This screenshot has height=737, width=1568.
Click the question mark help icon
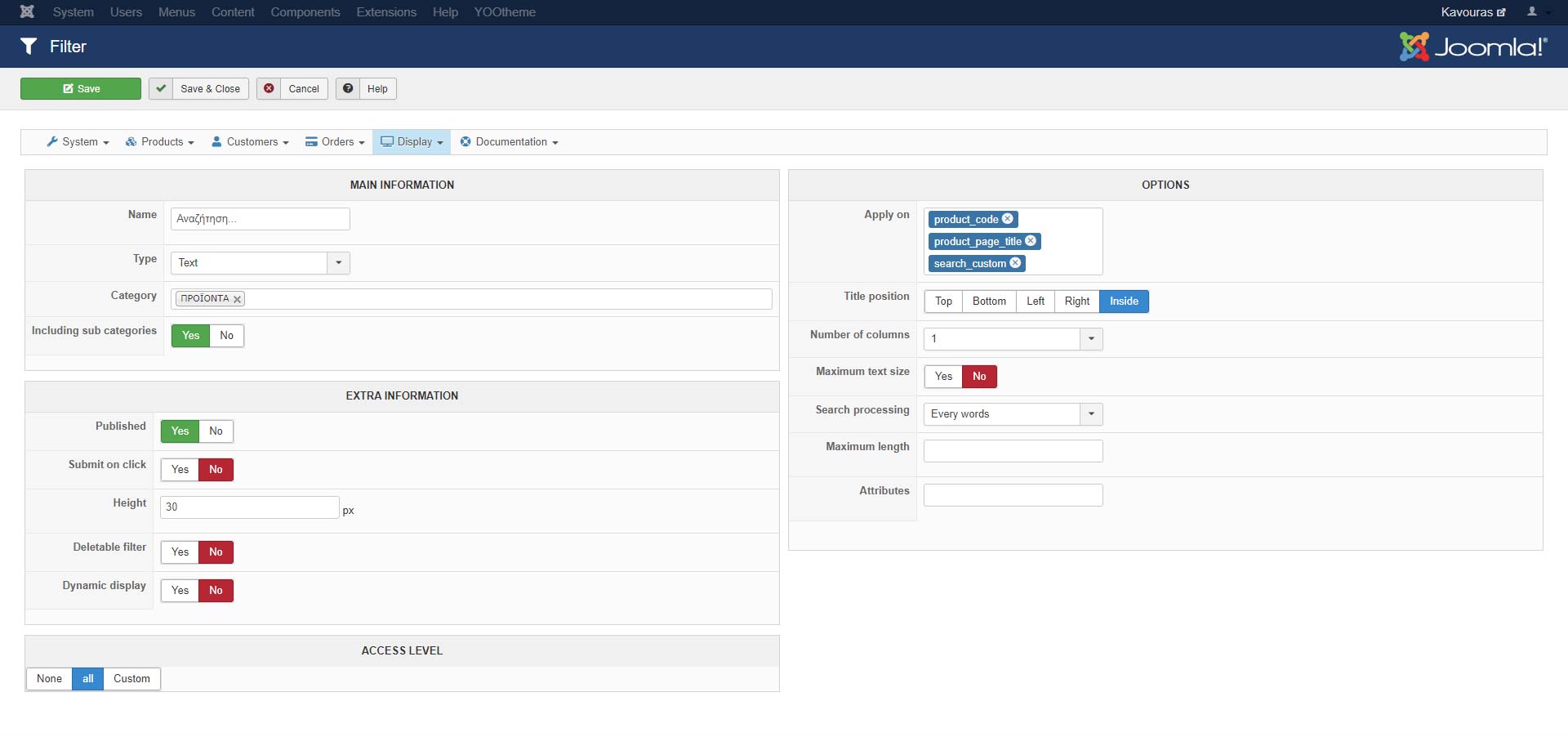pos(348,88)
